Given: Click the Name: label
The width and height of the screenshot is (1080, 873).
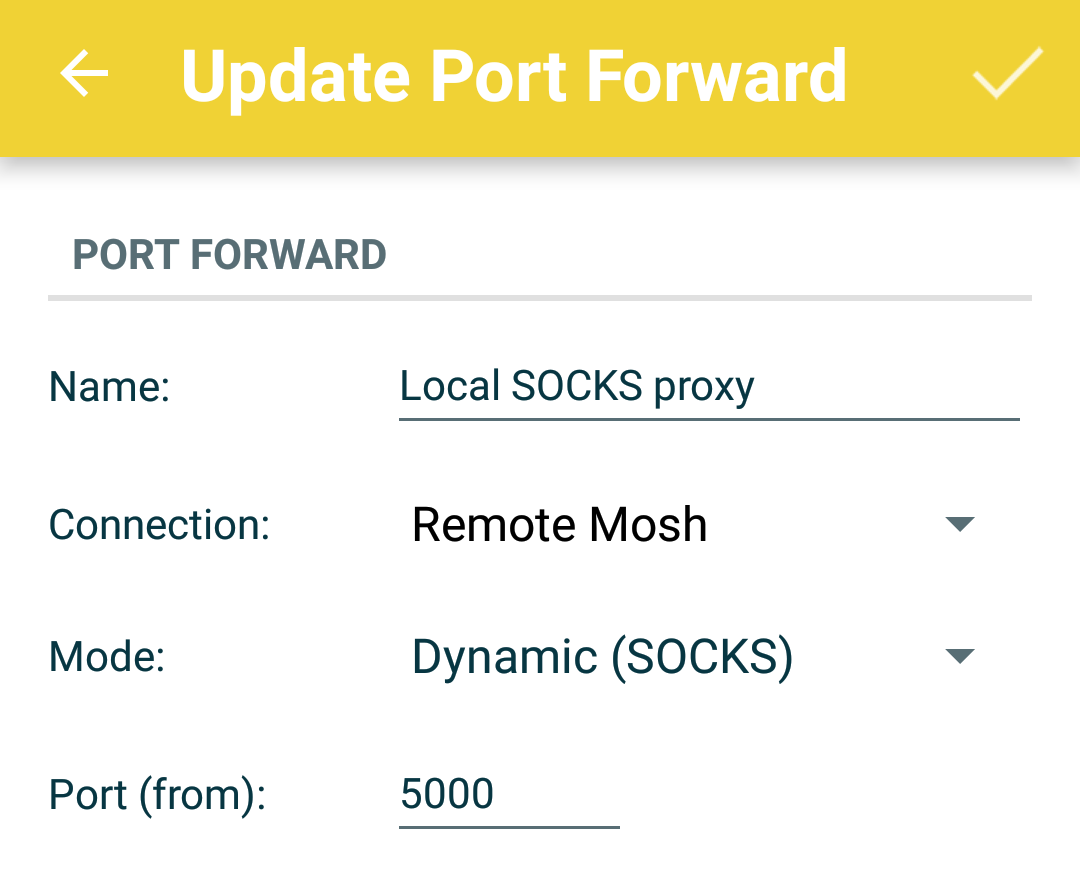Looking at the screenshot, I should click(110, 387).
